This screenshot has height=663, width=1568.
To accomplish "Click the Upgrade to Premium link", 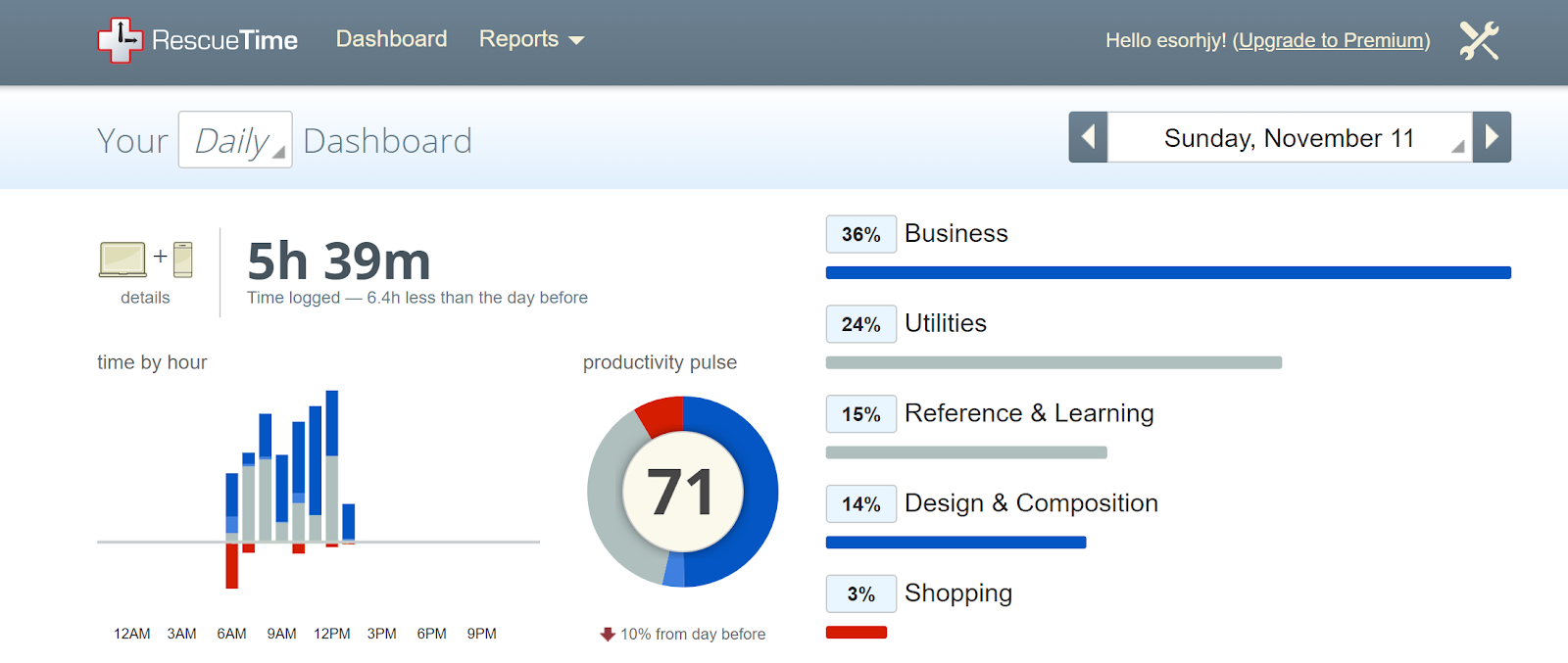I will 1331,40.
